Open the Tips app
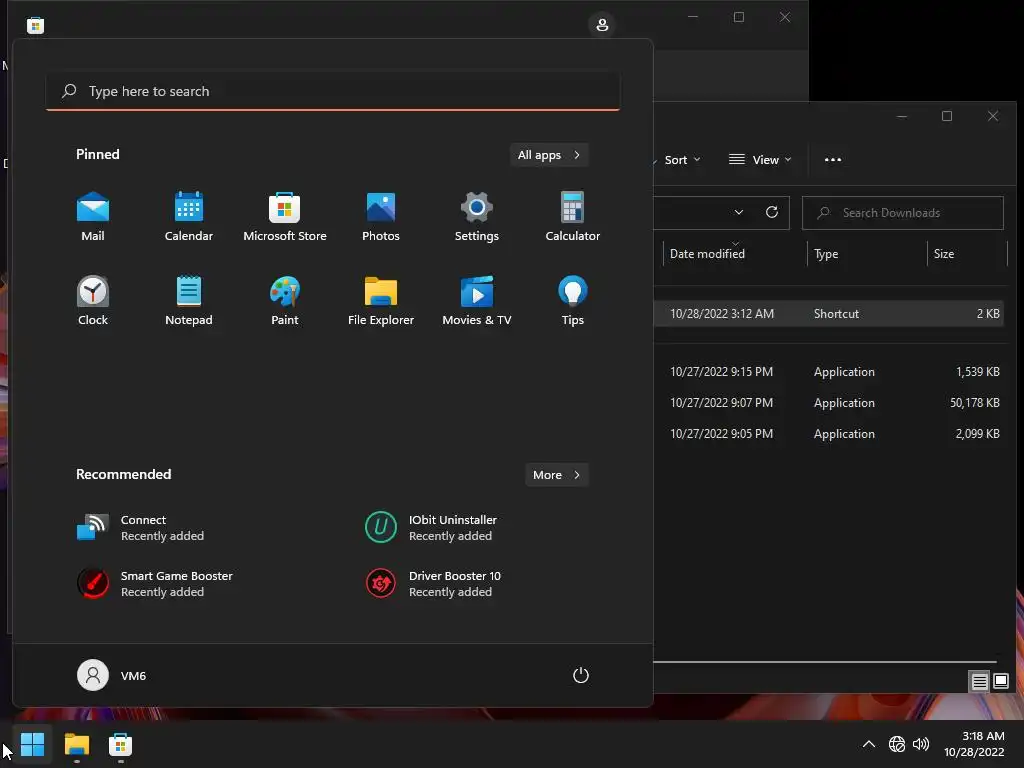 (573, 301)
